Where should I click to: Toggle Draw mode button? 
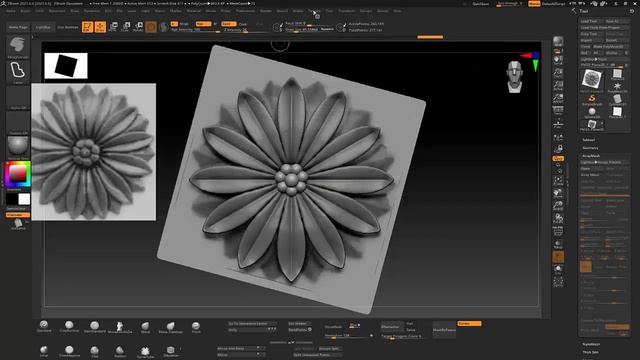(x=100, y=27)
